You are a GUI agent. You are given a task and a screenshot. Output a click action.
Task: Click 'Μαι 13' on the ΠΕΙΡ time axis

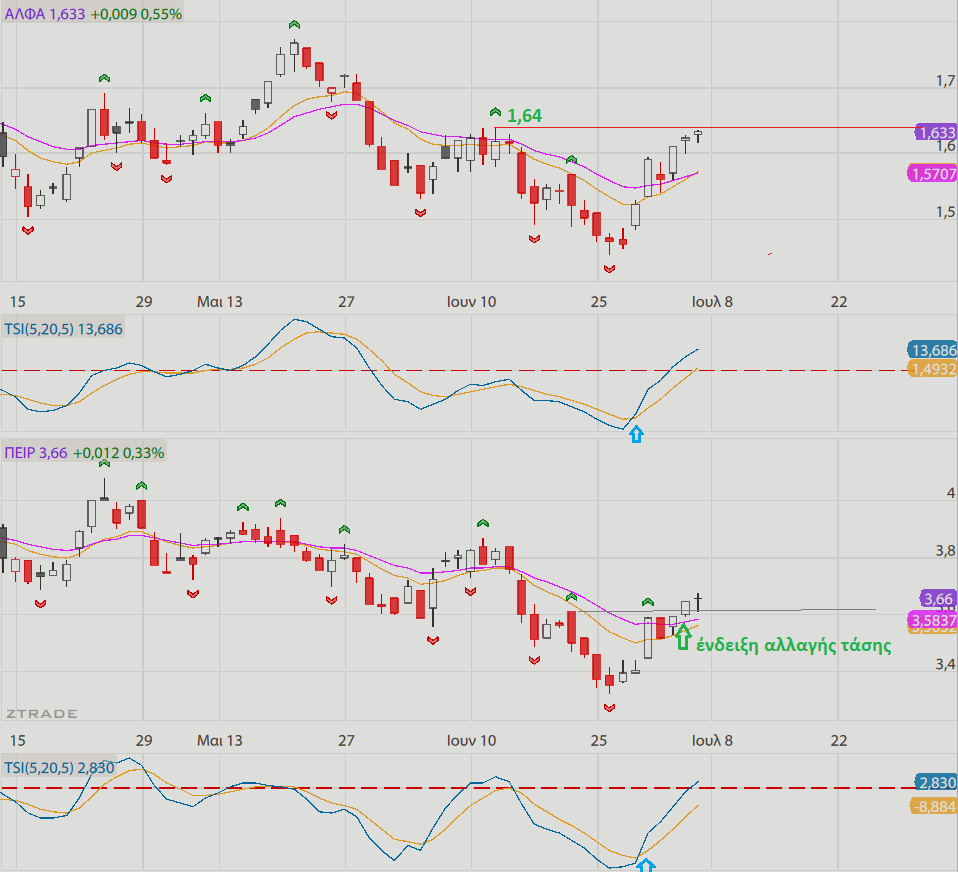(x=219, y=741)
